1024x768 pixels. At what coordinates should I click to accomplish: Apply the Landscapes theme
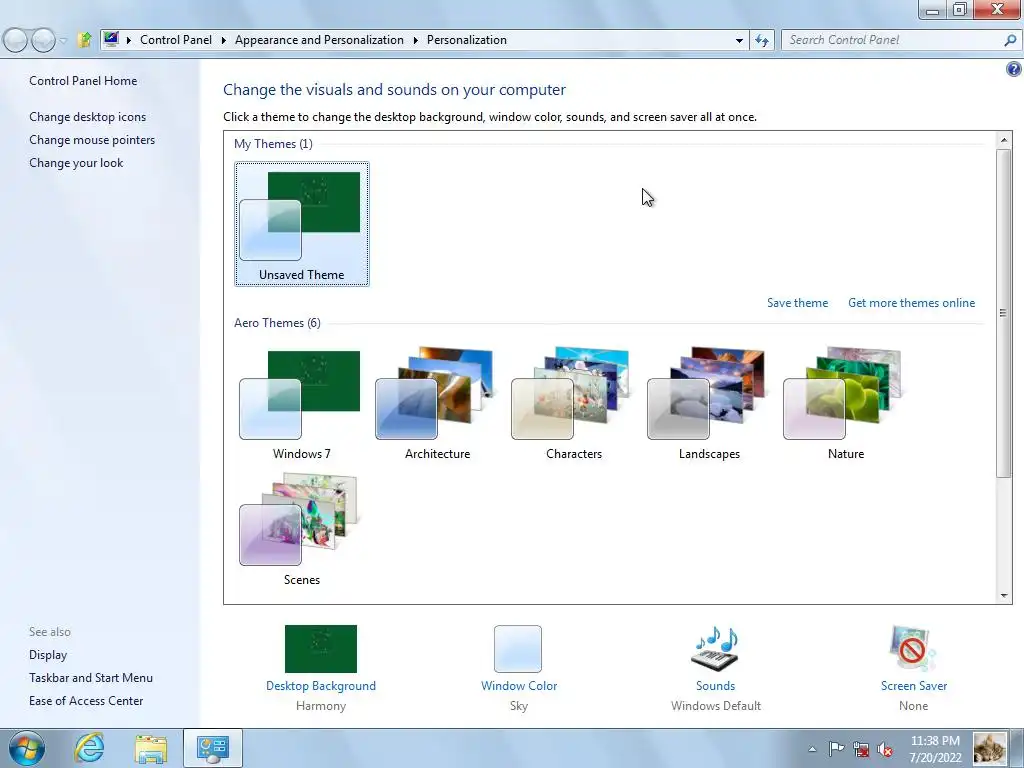(709, 405)
